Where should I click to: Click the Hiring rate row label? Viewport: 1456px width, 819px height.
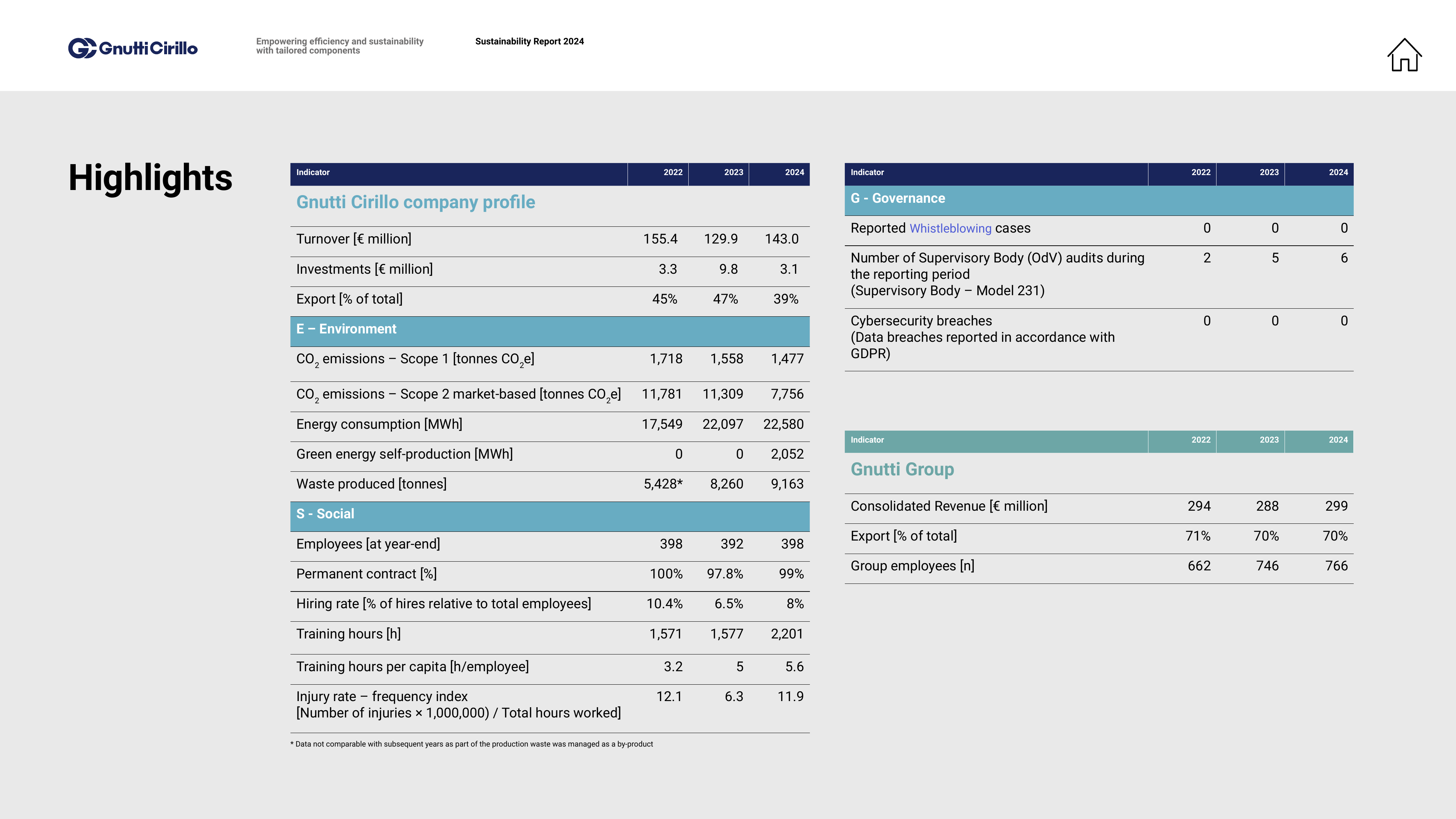tap(444, 604)
